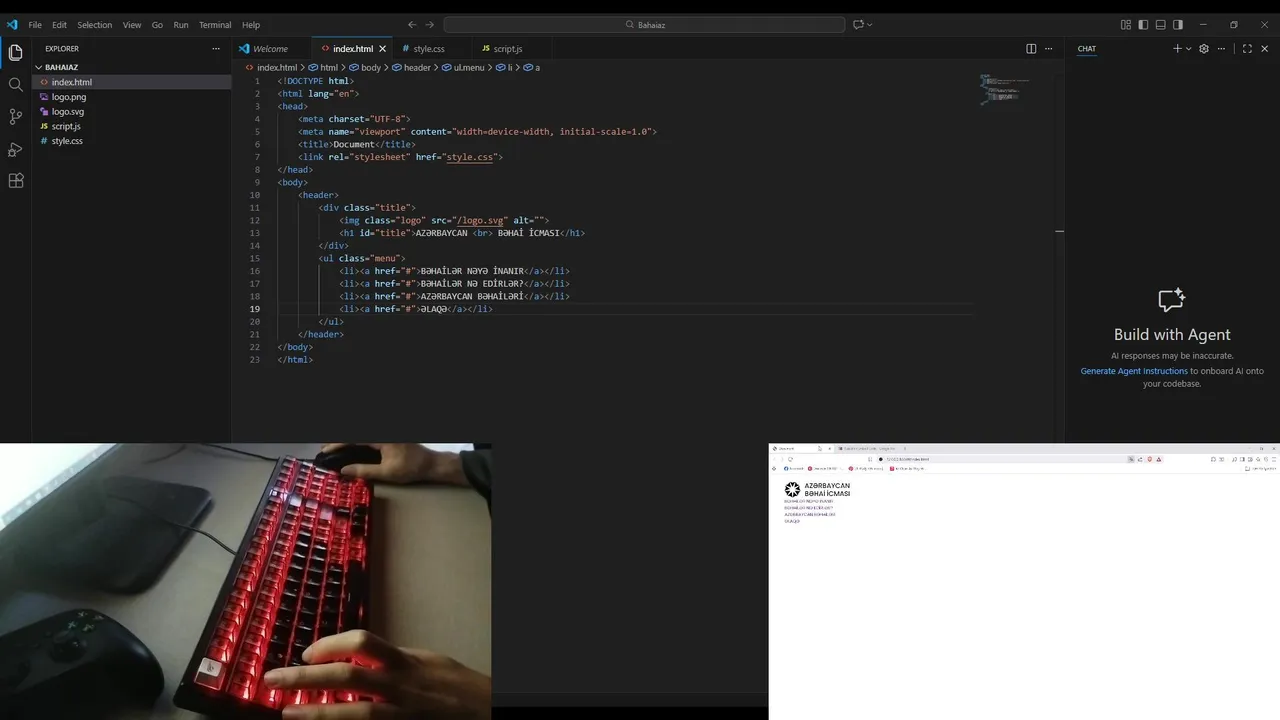Click ƏLAQƏ text on line 19
This screenshot has width=1280, height=720.
(433, 309)
